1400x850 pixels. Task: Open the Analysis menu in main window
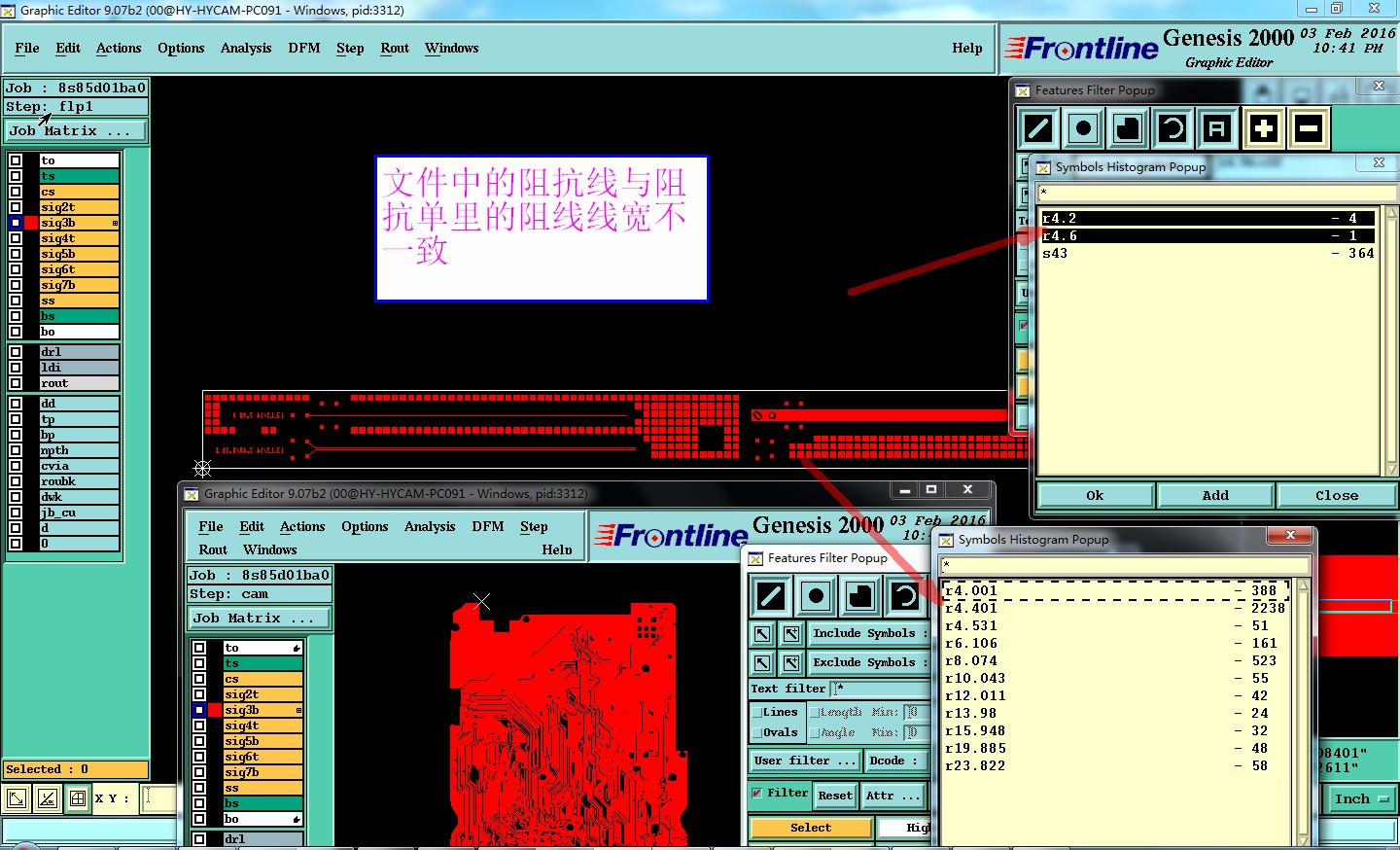pyautogui.click(x=246, y=48)
